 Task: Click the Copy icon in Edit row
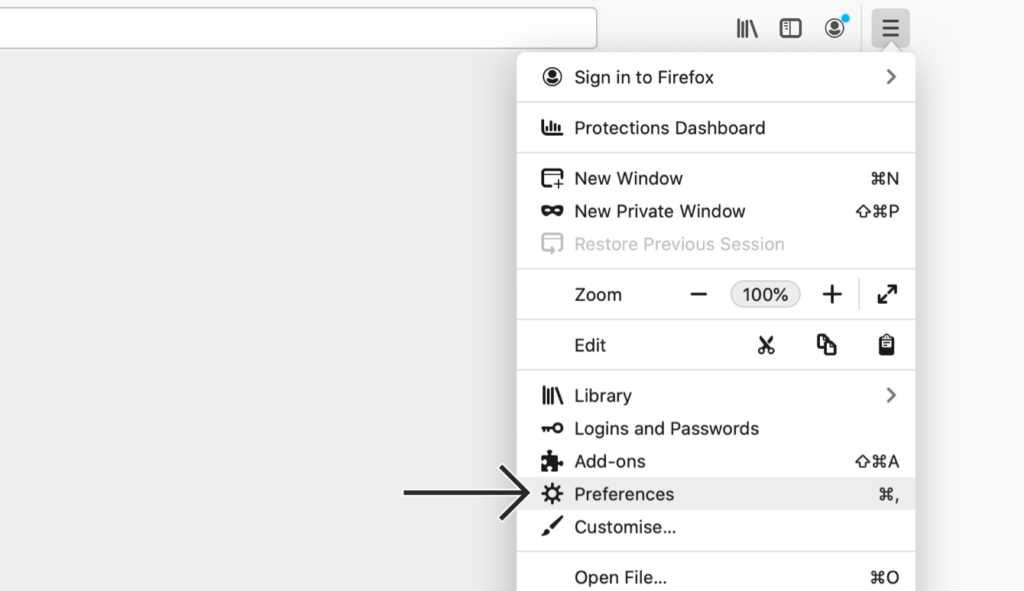[826, 345]
